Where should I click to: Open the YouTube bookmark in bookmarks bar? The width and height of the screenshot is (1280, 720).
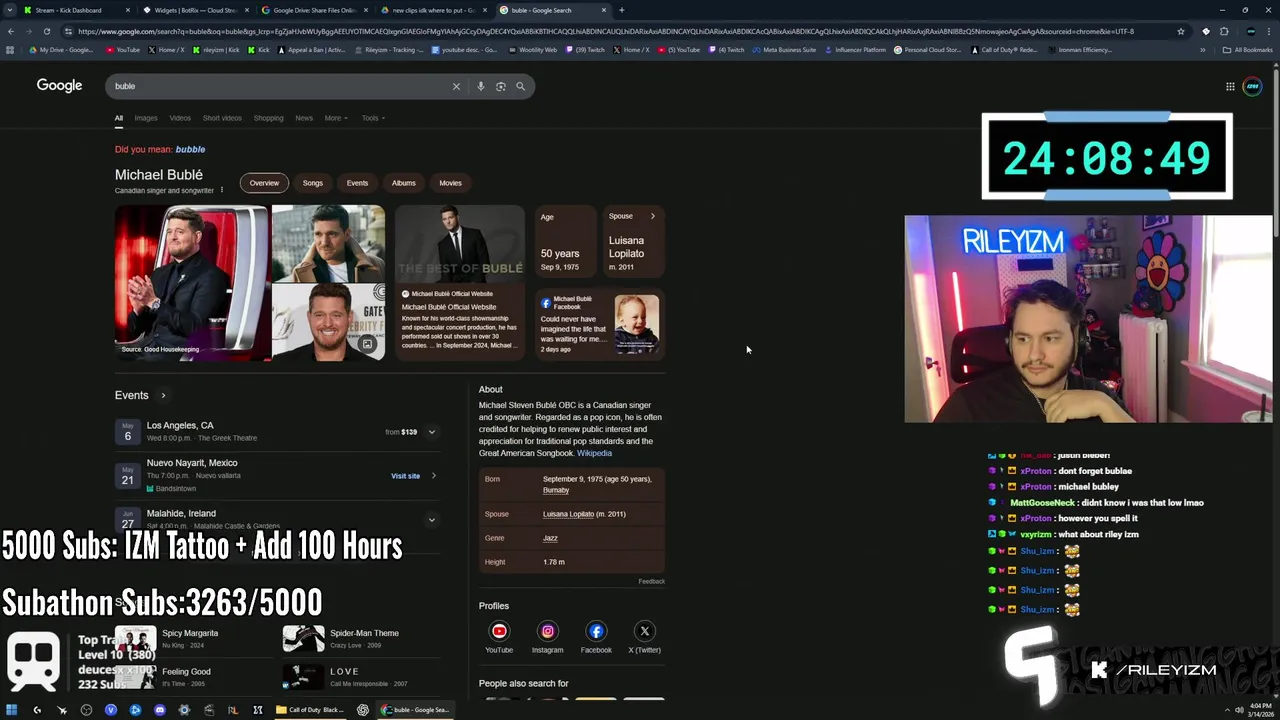point(124,50)
